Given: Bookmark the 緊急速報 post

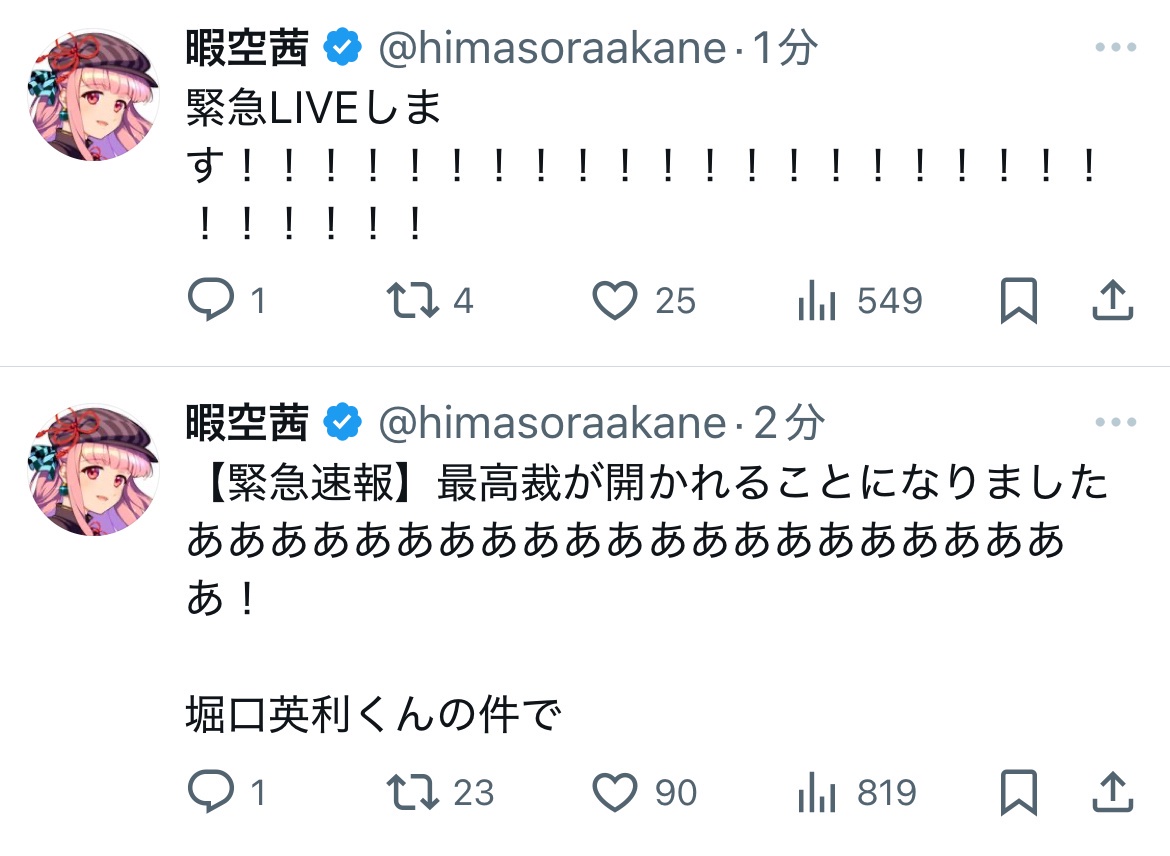Looking at the screenshot, I should [x=1019, y=793].
